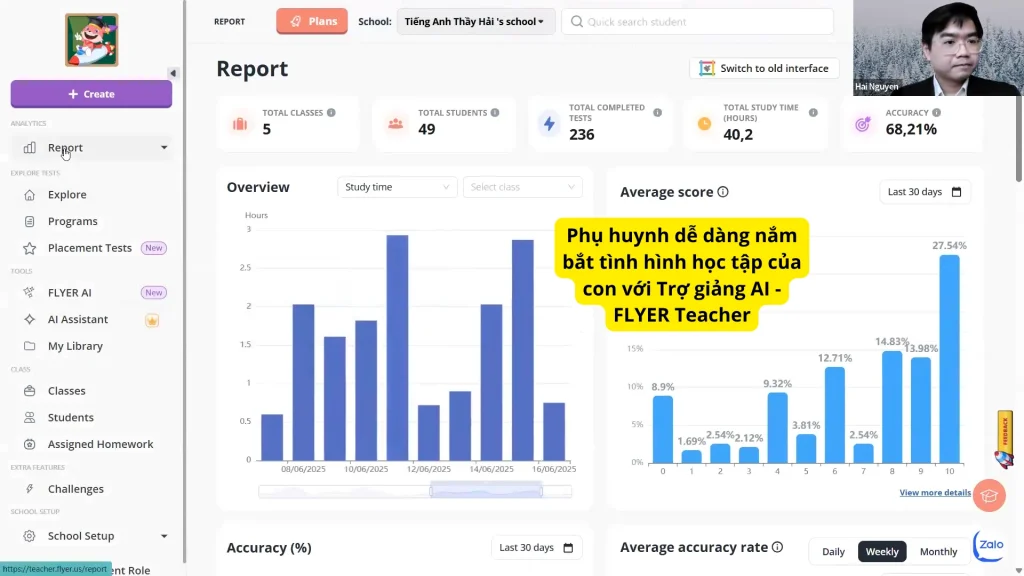The image size is (1024, 576).
Task: Collapse the sidebar using arrow icon
Action: [172, 73]
